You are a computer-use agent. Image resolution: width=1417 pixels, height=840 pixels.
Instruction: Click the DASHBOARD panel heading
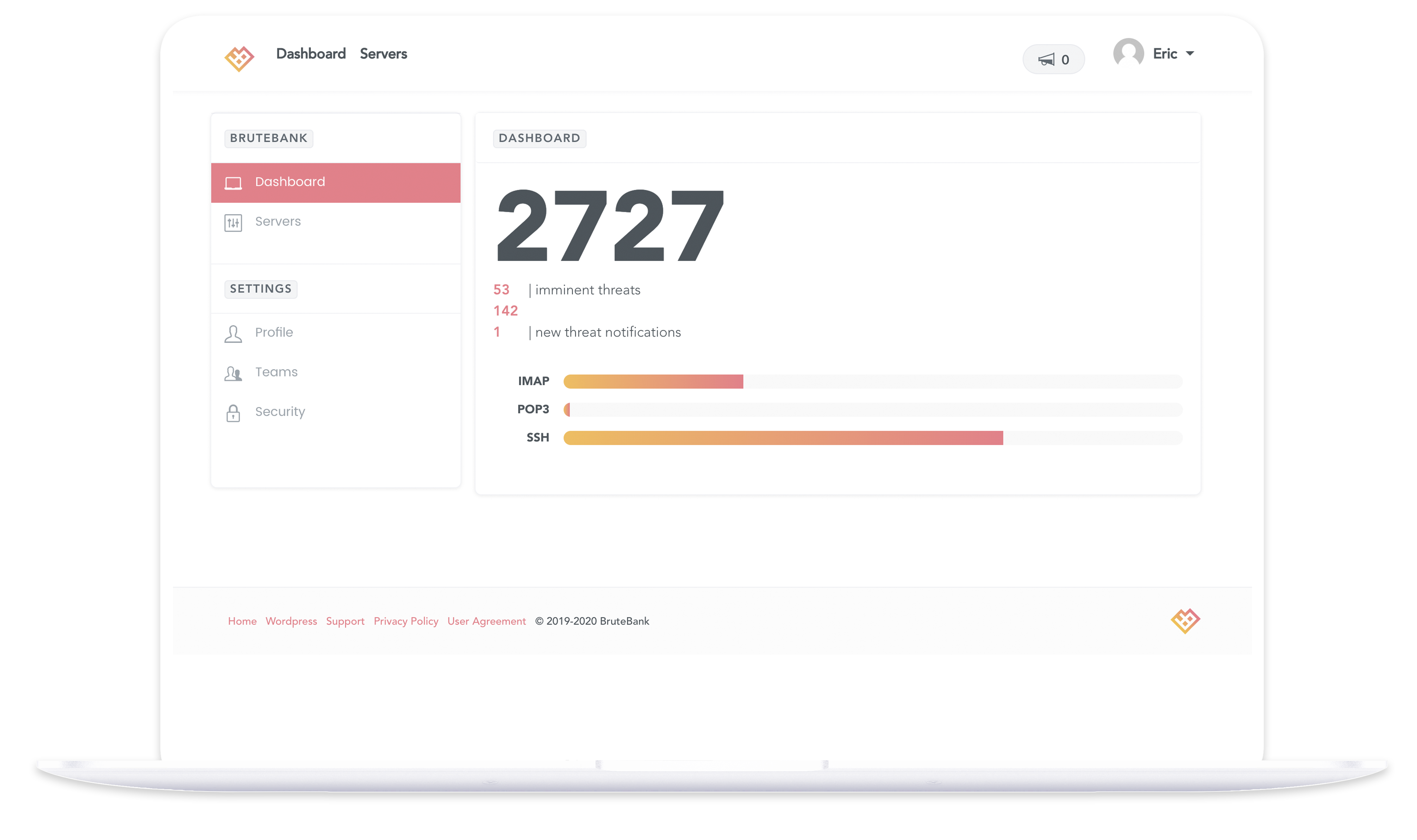(539, 138)
